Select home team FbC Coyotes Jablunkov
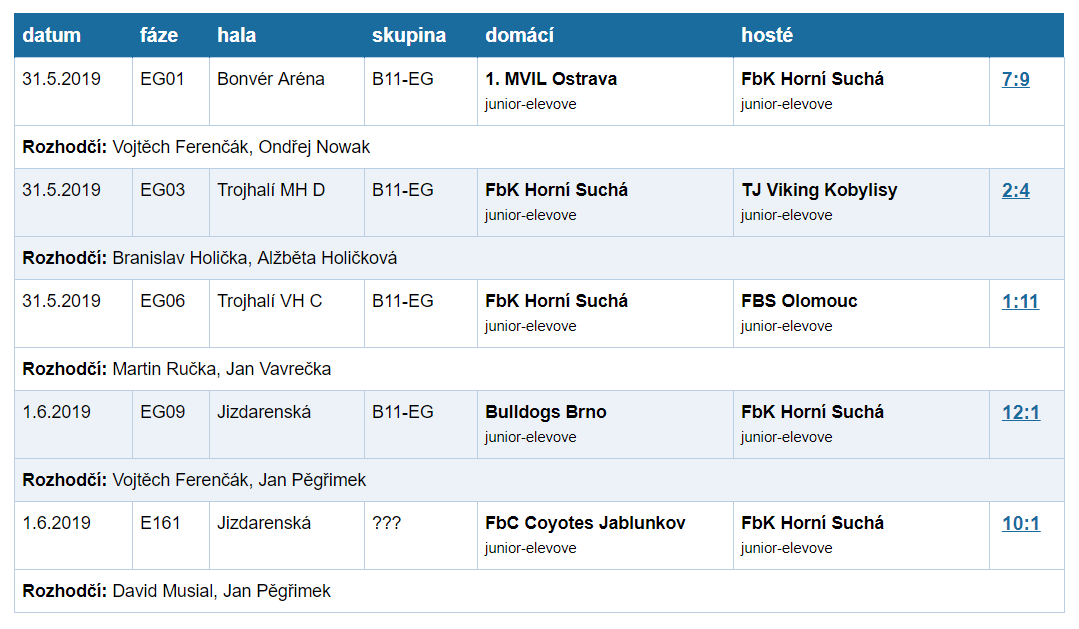Viewport: 1079px width, 629px height. point(585,523)
